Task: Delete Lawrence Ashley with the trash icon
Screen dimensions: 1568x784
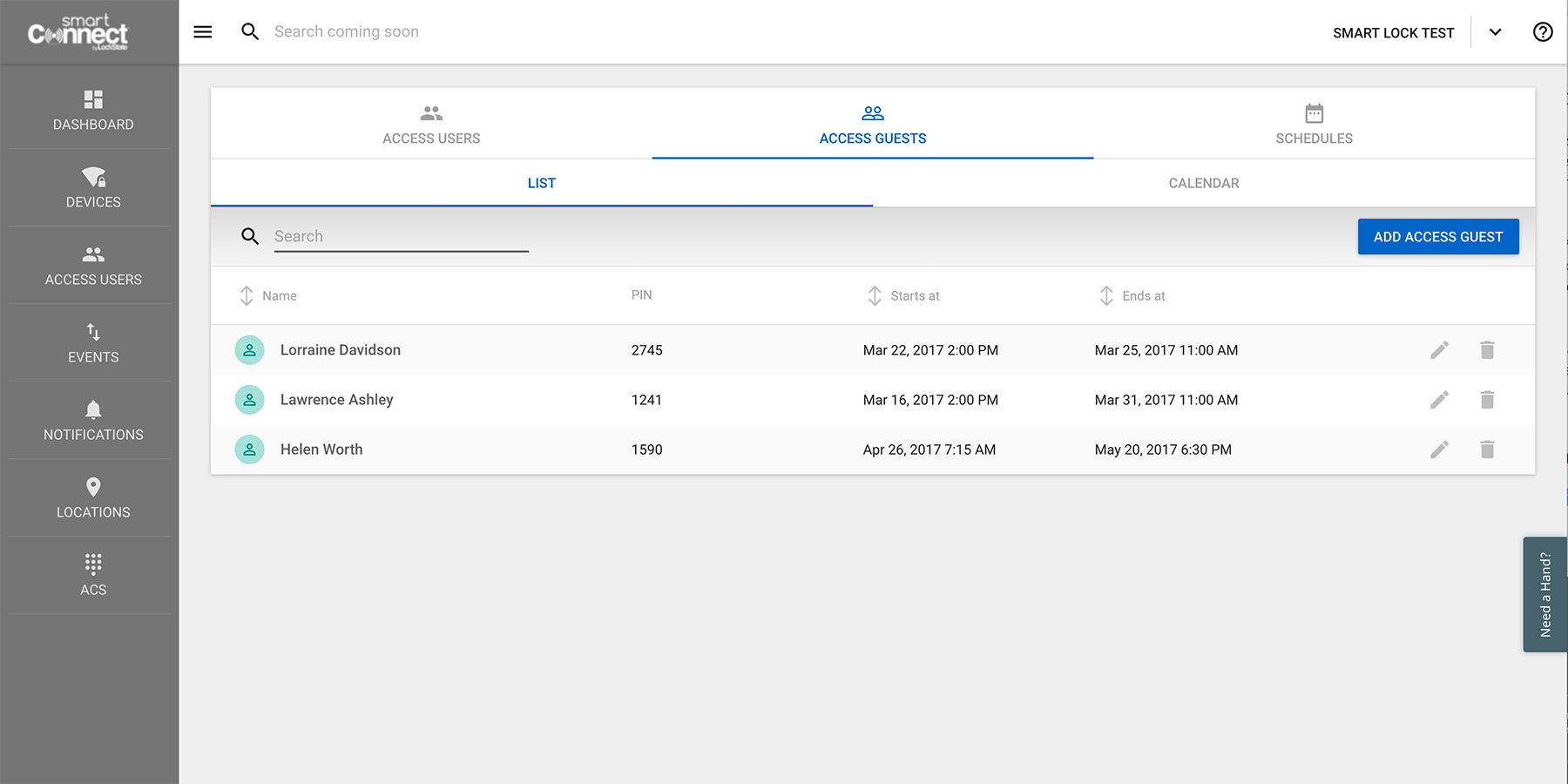Action: pos(1487,400)
